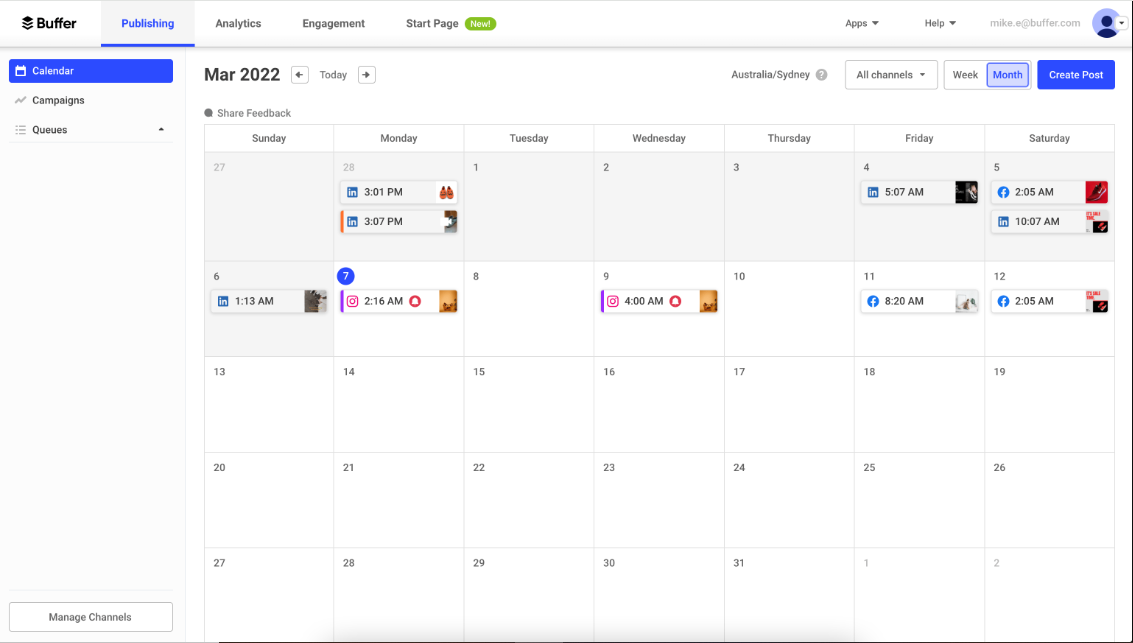Open the Publishing tab
The height and width of the screenshot is (643, 1133).
tap(147, 23)
